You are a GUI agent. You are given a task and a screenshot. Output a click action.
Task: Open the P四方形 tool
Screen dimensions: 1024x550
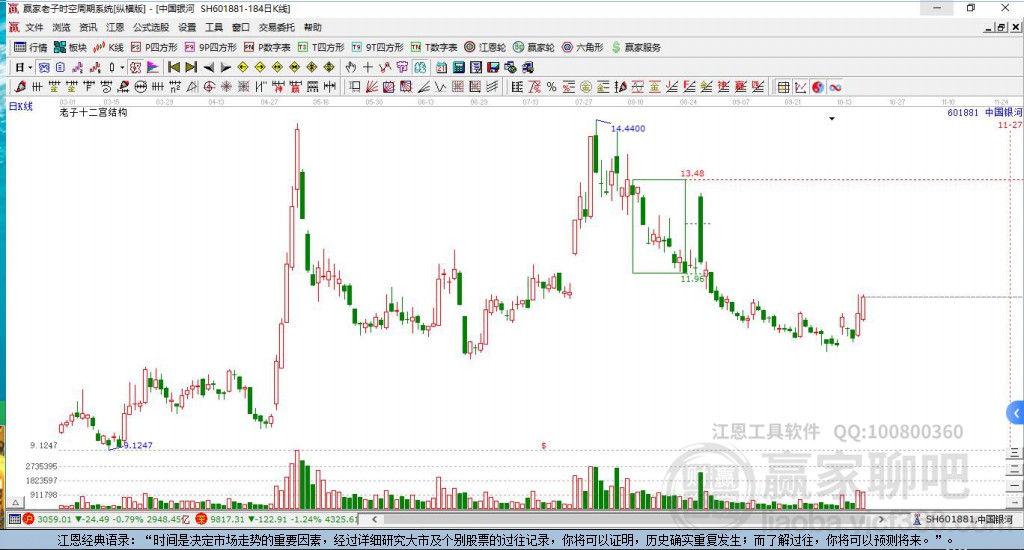click(154, 47)
